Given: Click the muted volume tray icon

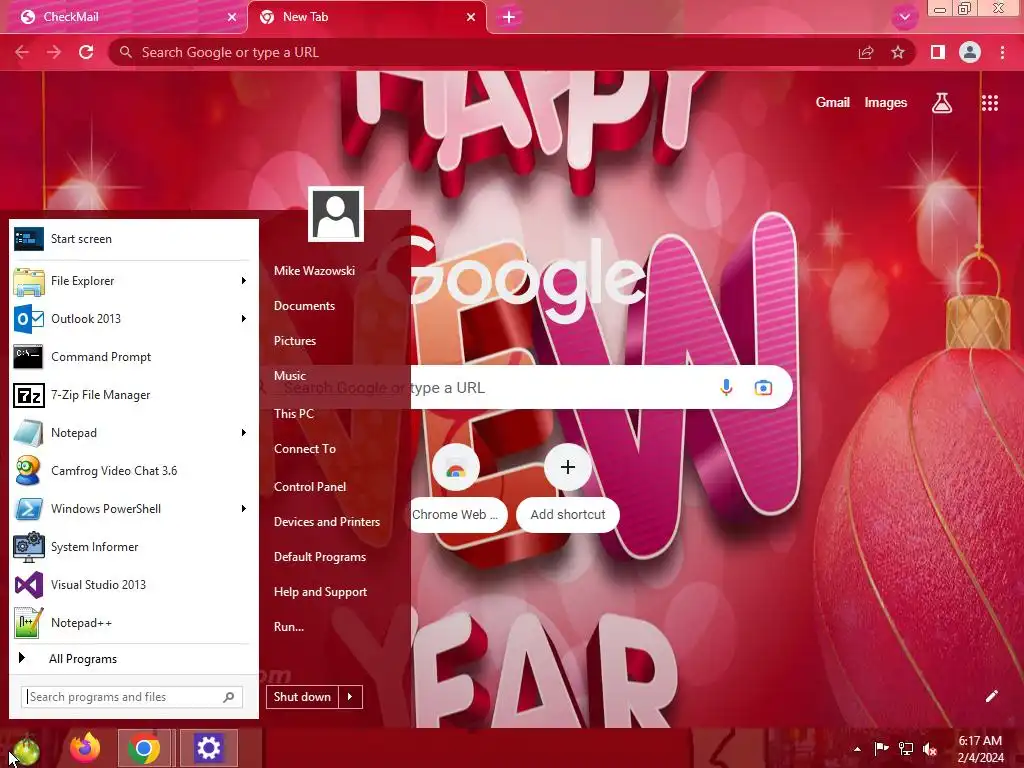Looking at the screenshot, I should pos(930,748).
